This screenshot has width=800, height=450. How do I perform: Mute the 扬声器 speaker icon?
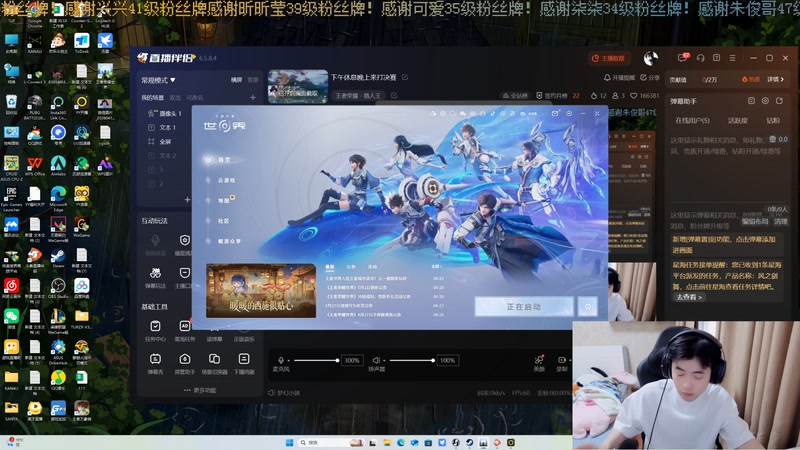coord(376,360)
